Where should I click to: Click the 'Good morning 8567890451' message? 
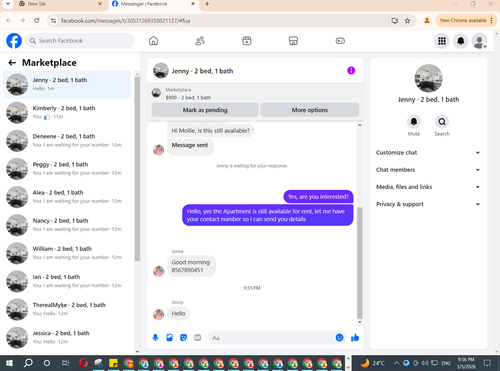point(191,266)
